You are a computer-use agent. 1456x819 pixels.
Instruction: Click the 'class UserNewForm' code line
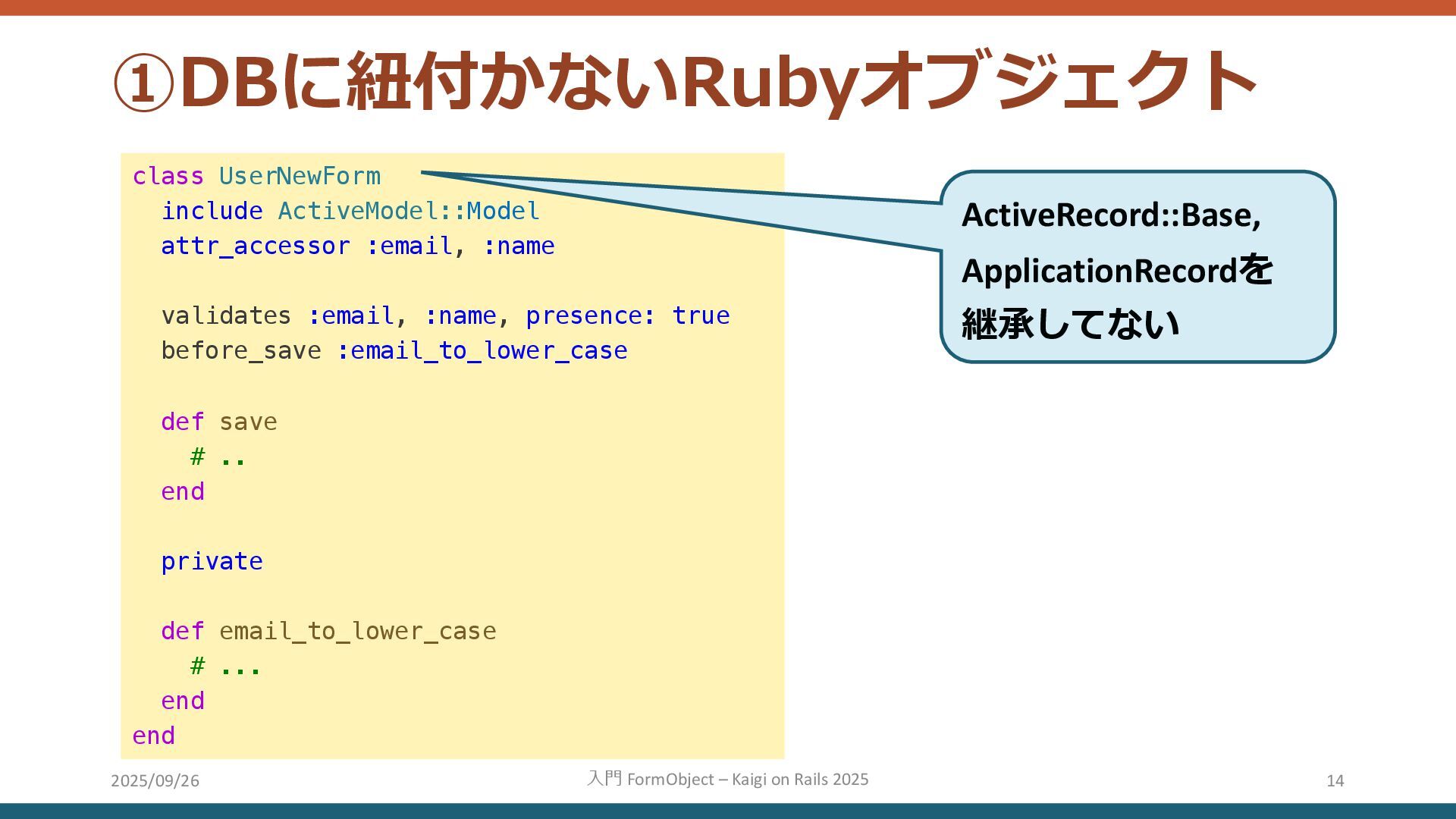tap(256, 176)
